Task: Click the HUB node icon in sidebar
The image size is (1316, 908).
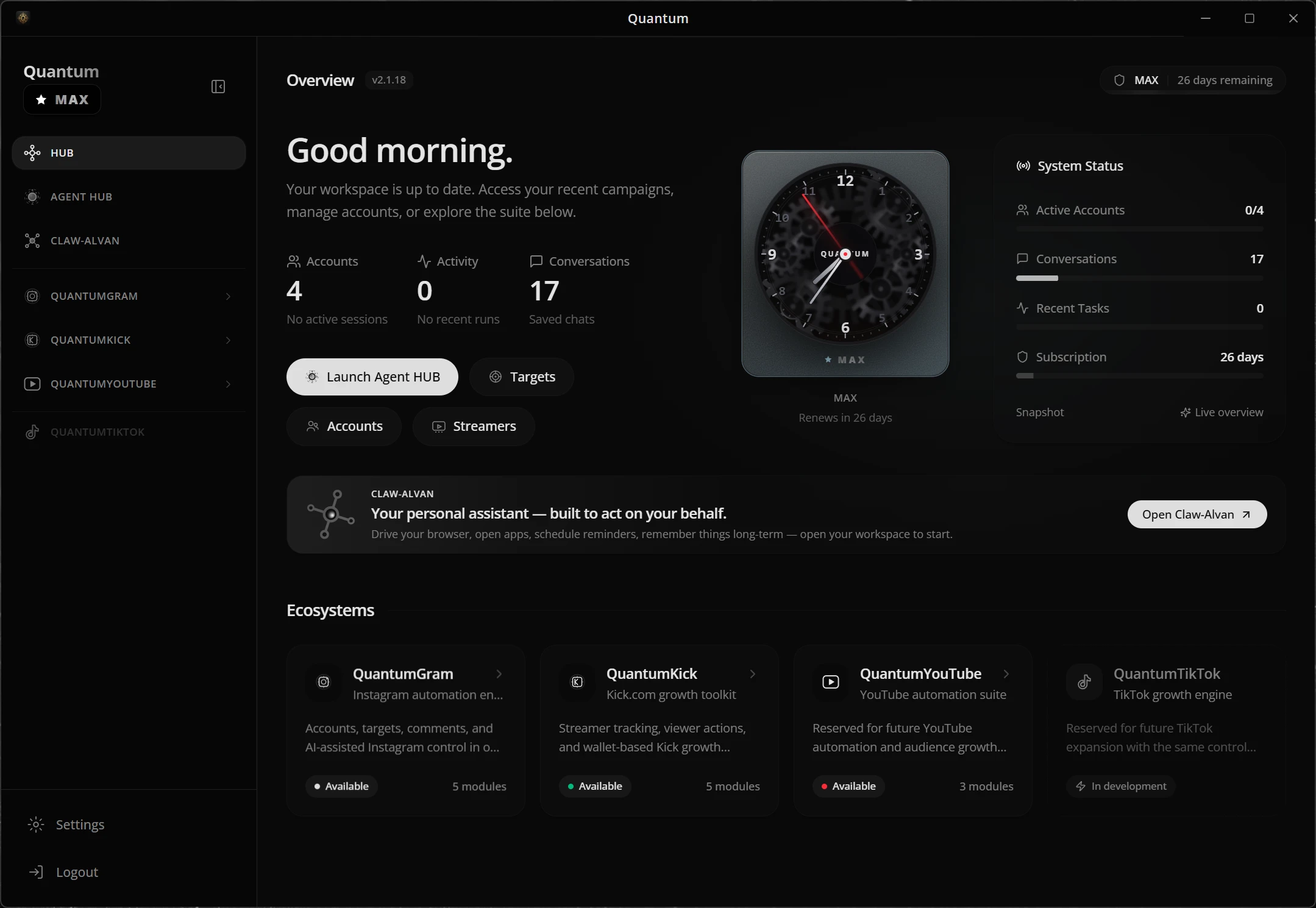Action: [x=32, y=153]
